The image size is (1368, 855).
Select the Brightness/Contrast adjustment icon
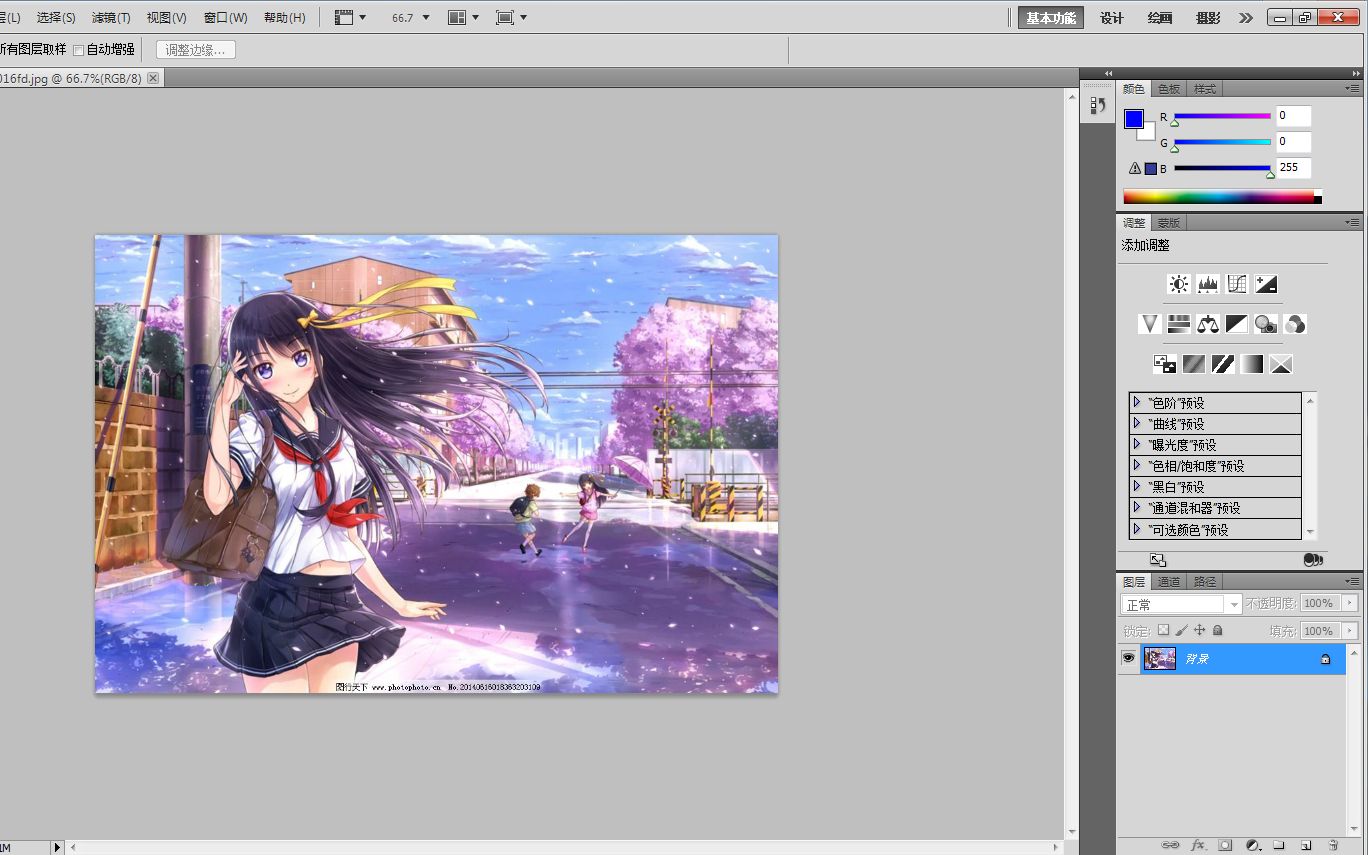coord(1180,284)
